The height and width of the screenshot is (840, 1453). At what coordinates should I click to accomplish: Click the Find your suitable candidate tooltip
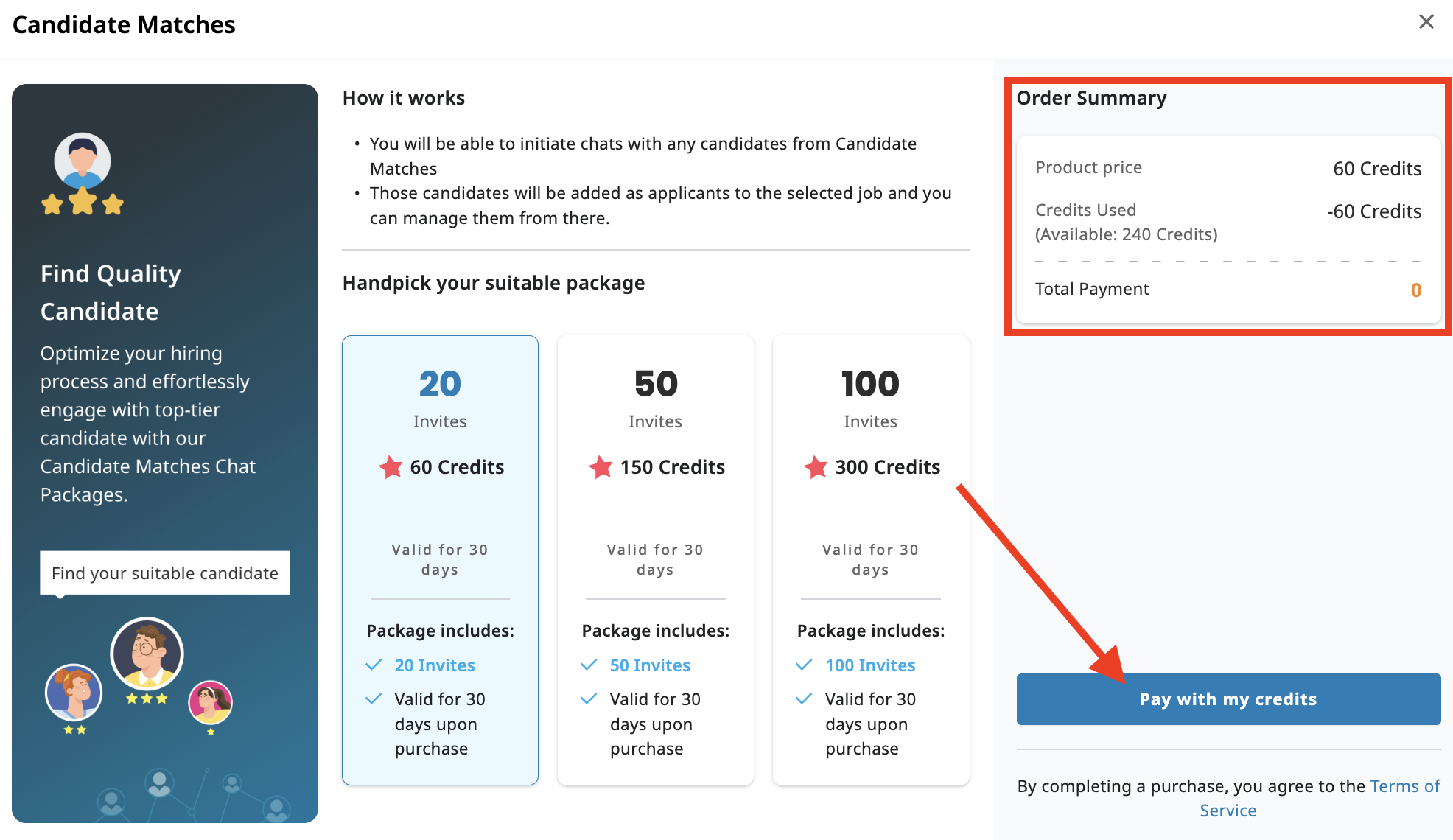(164, 573)
